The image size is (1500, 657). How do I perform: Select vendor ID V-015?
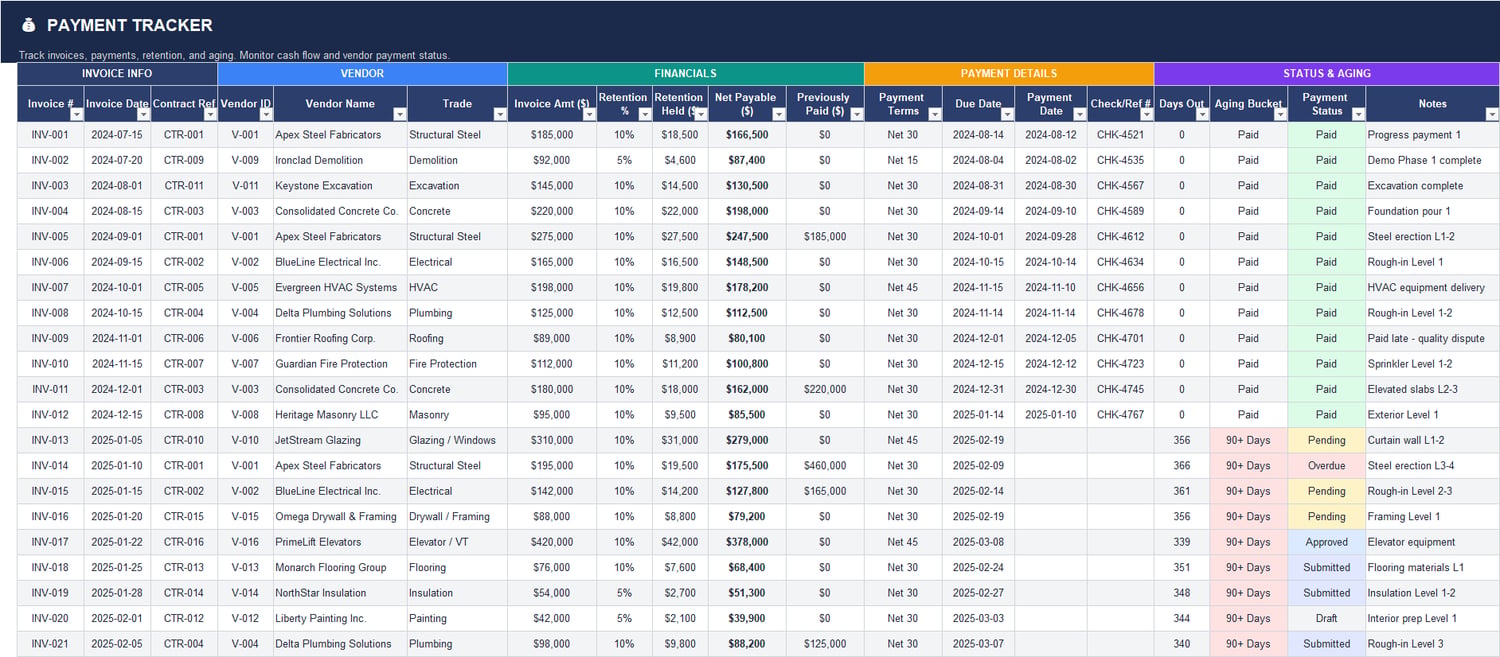[245, 517]
